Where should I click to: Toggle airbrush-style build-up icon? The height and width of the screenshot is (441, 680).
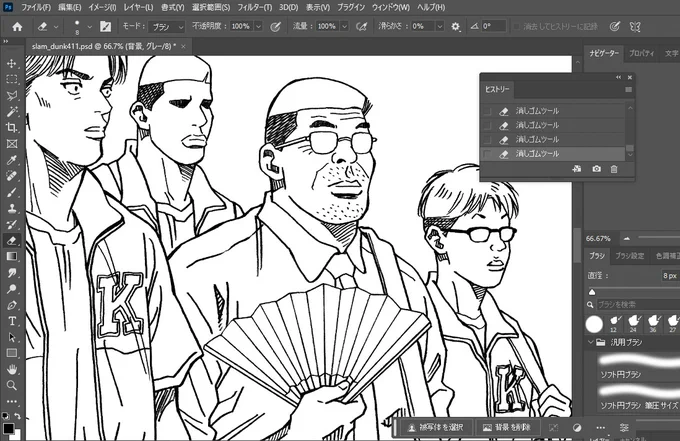click(x=361, y=27)
